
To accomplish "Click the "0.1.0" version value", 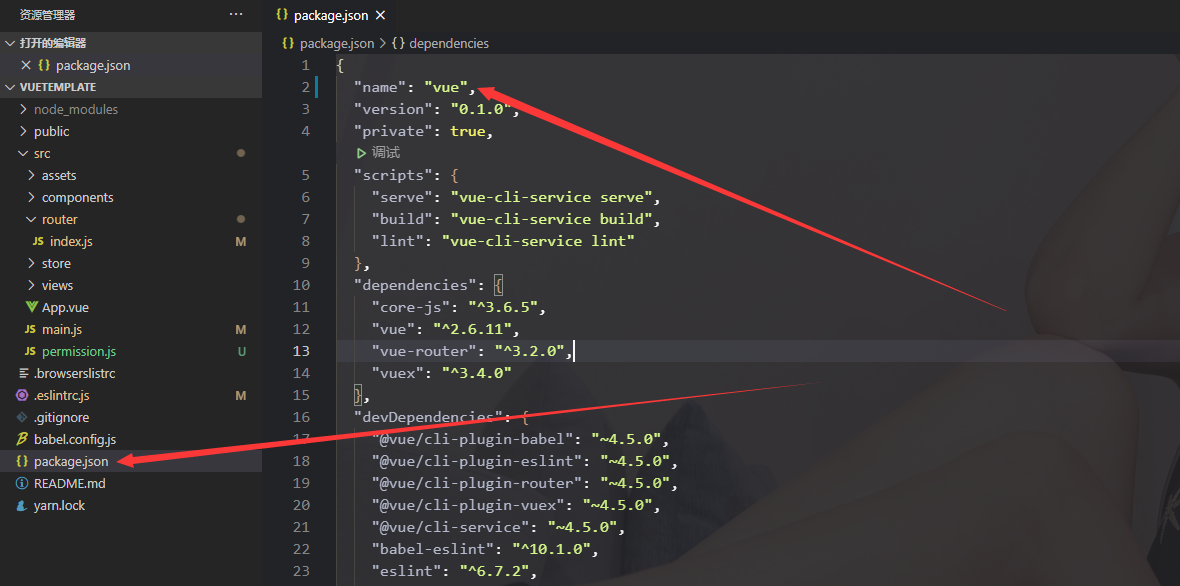I will point(481,109).
